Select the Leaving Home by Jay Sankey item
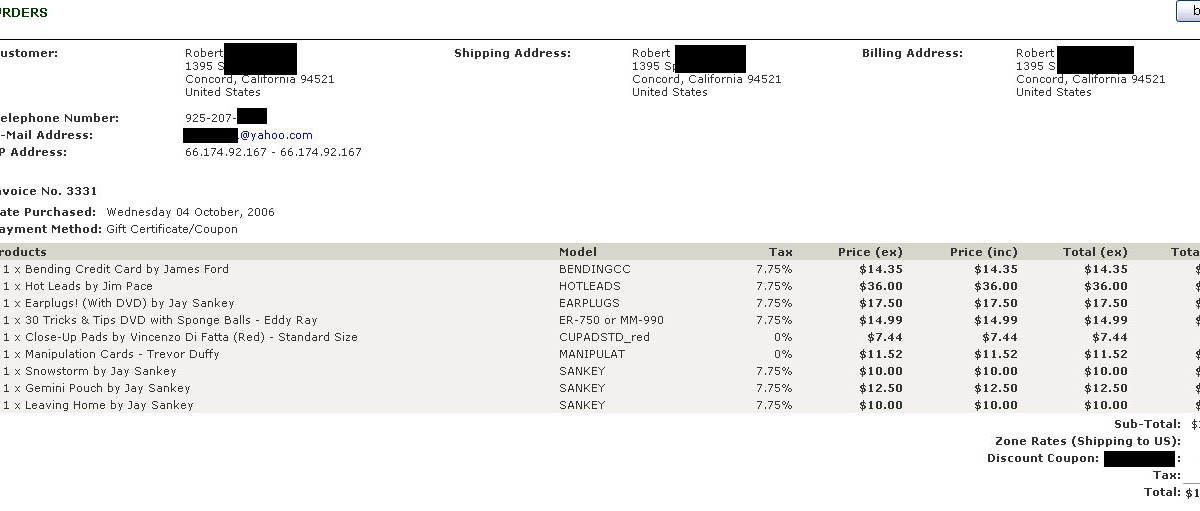1200x511 pixels. [x=600, y=405]
